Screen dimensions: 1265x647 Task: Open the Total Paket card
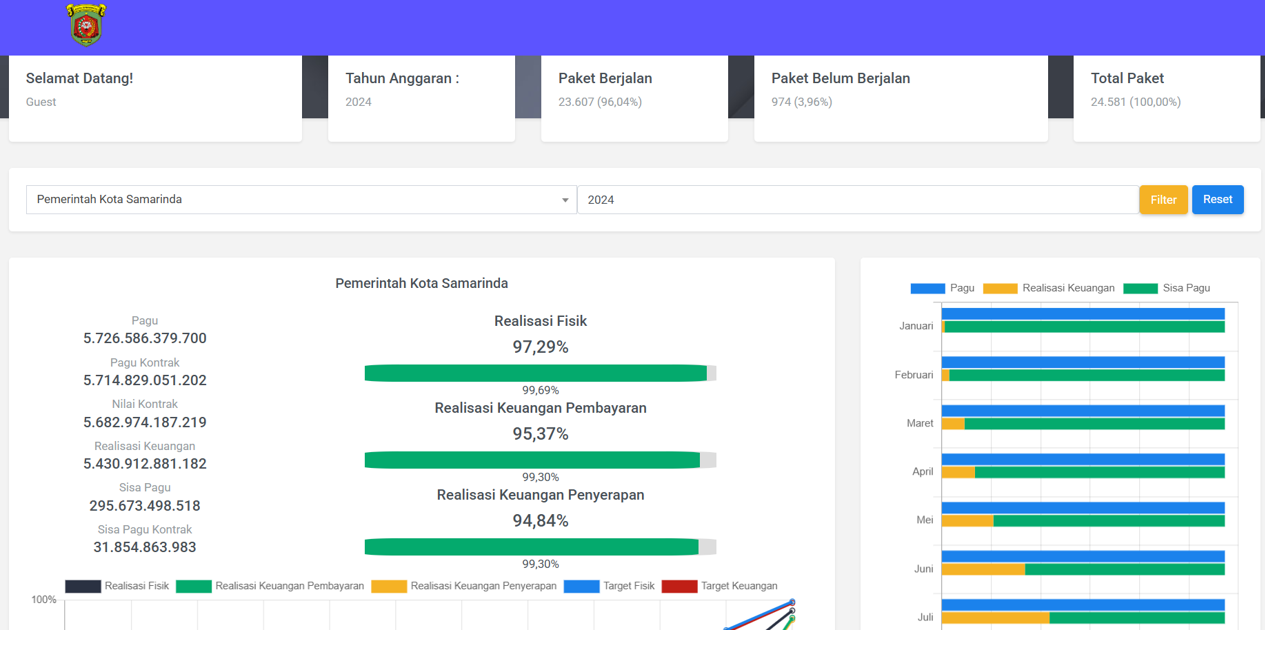[1167, 98]
